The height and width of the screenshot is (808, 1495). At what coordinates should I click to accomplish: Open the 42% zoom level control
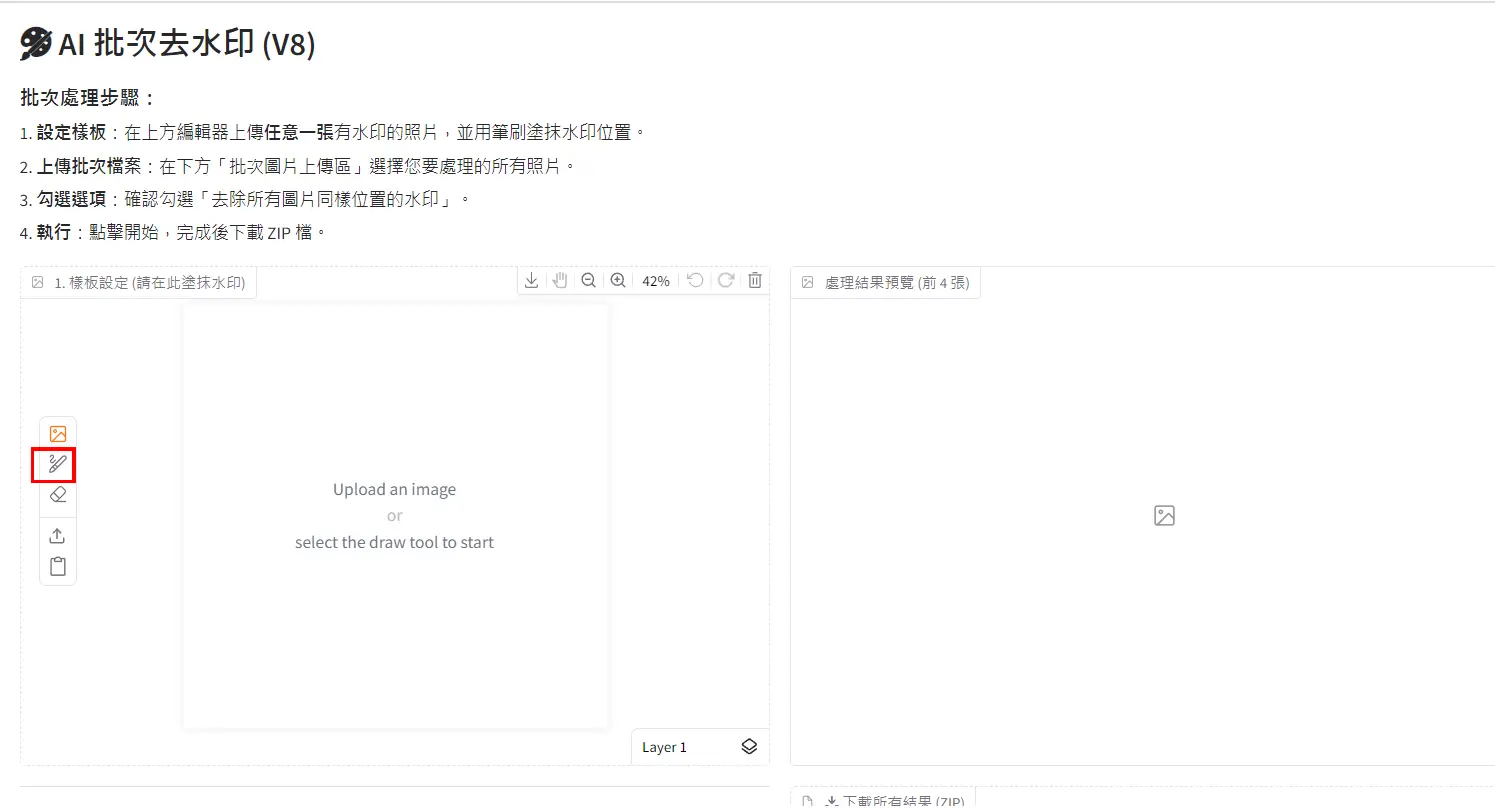(x=655, y=280)
